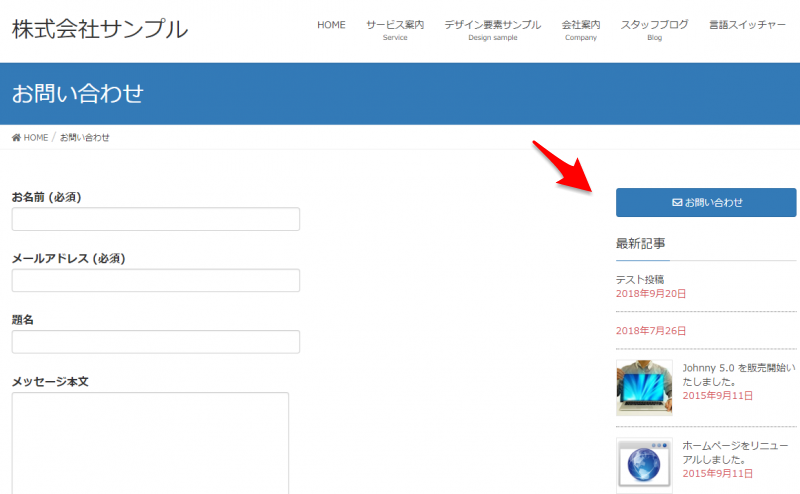
Task: Select the 題名 subject field
Action: point(156,342)
